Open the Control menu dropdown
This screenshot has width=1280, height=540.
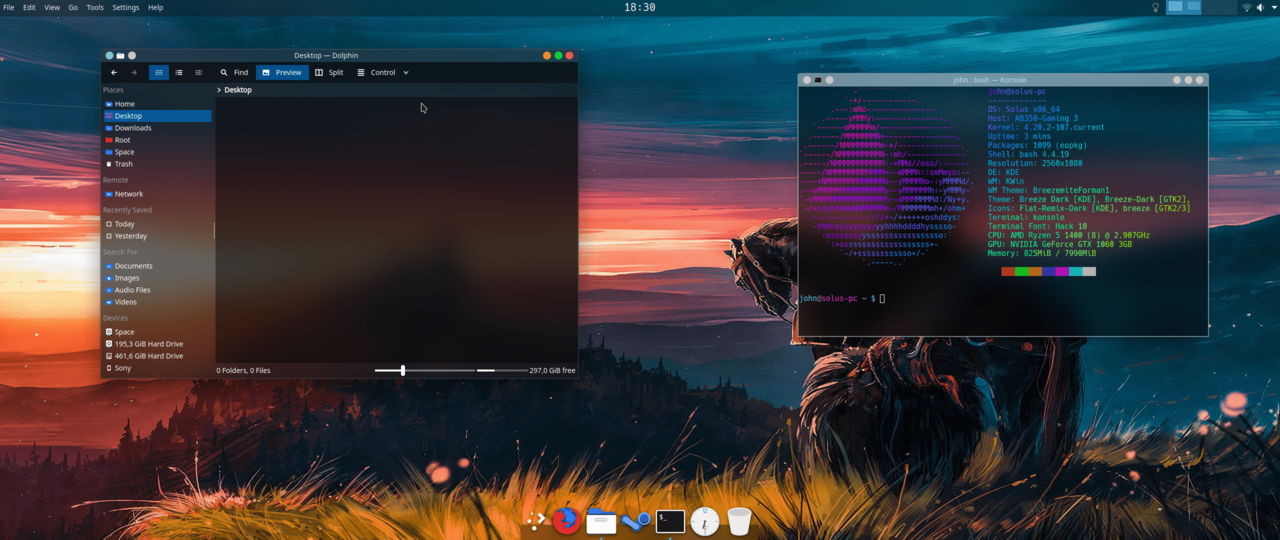tap(383, 72)
